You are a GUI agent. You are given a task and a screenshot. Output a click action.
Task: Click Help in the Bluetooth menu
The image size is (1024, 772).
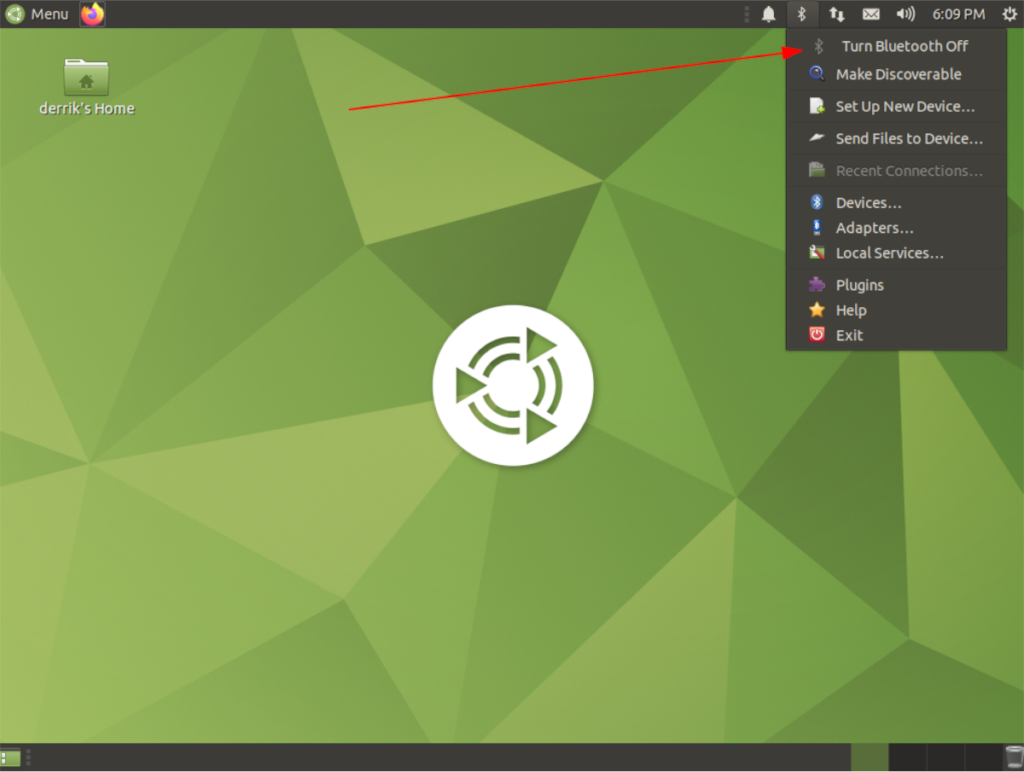pos(849,310)
